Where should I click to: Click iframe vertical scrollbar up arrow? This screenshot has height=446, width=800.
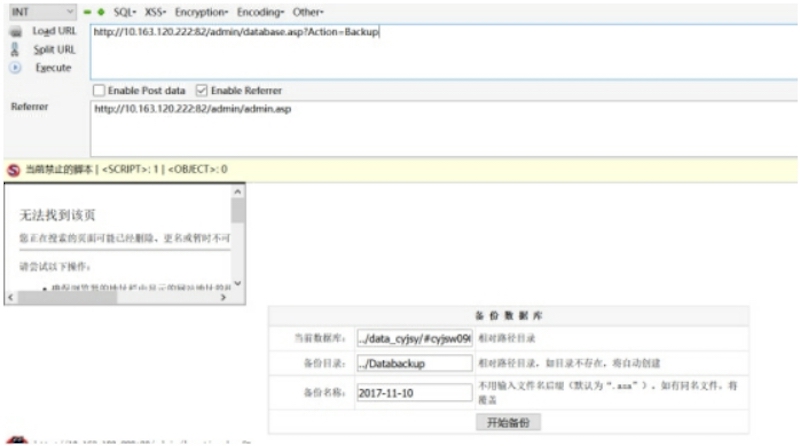pos(238,190)
